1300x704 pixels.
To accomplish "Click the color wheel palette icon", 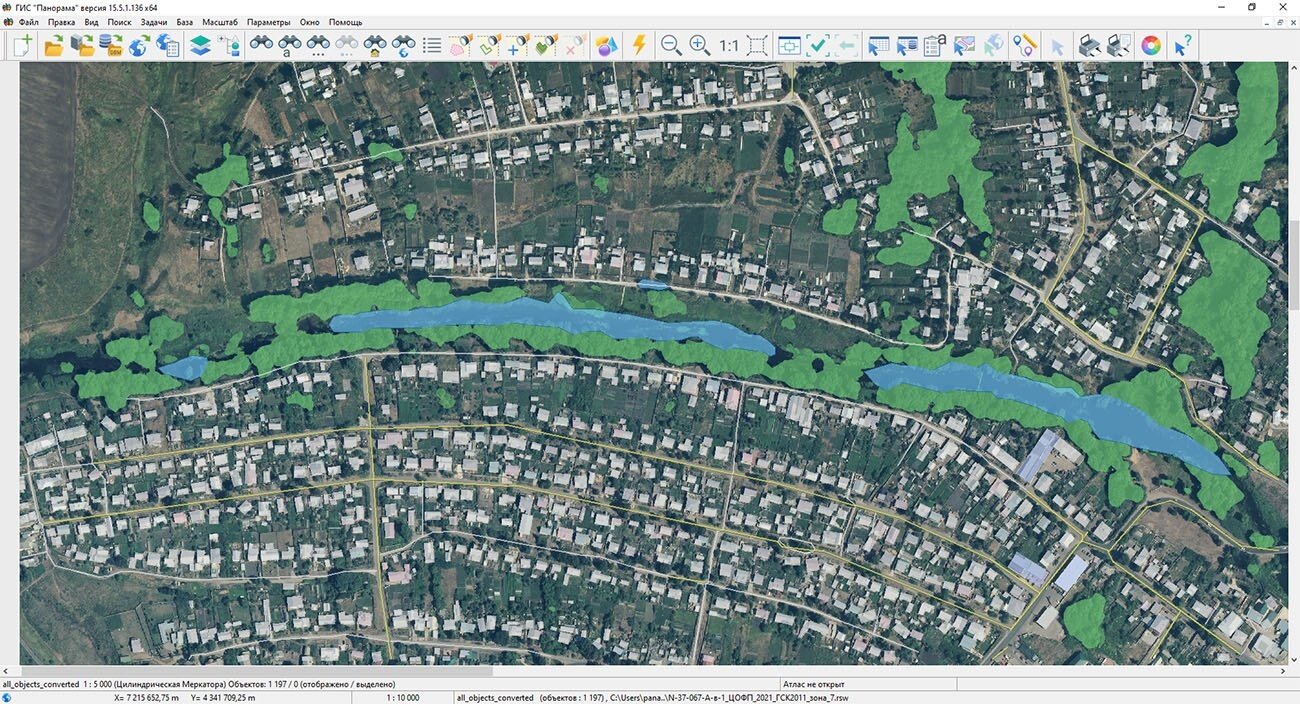I will 1151,45.
